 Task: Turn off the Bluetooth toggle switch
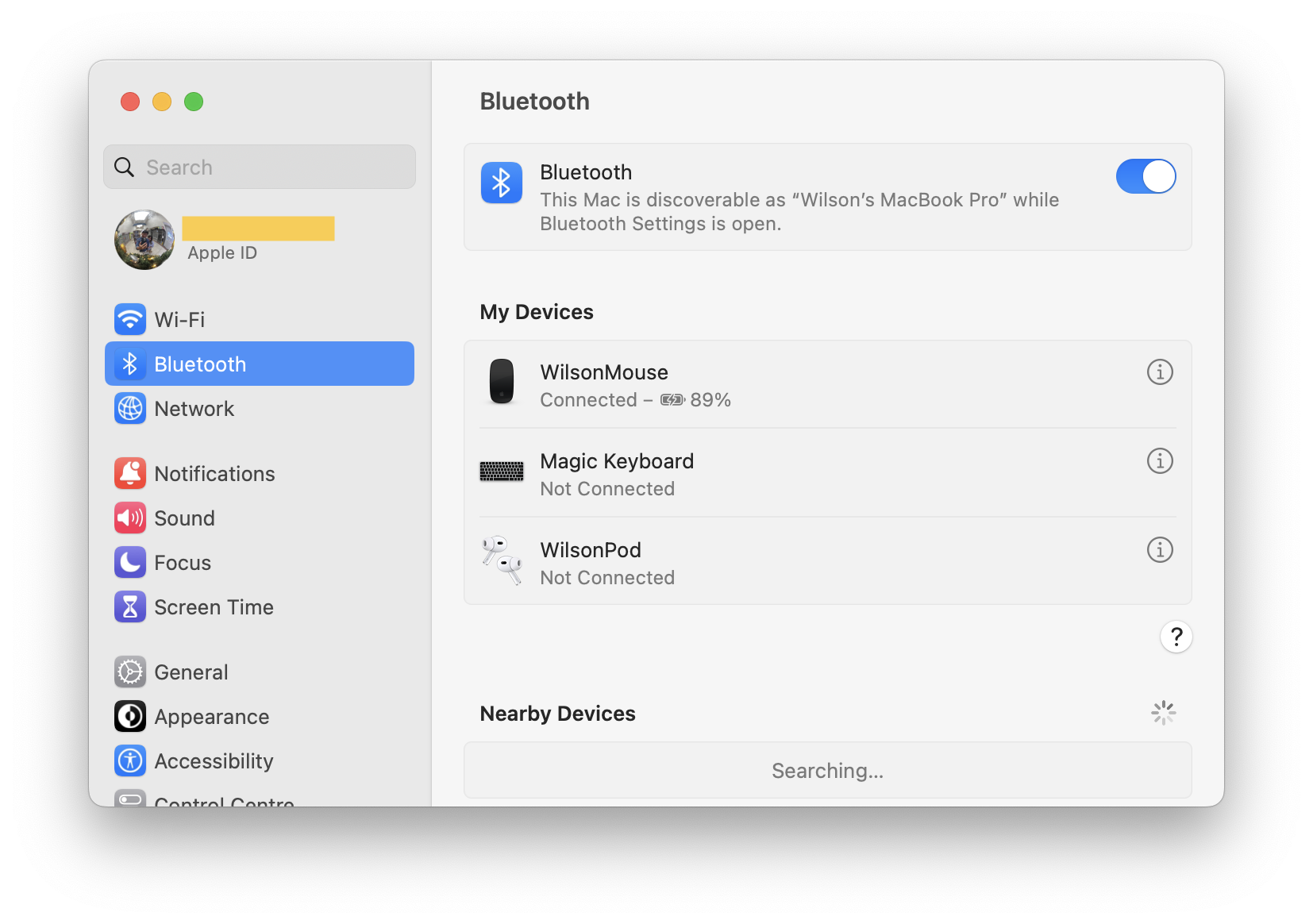click(1146, 176)
